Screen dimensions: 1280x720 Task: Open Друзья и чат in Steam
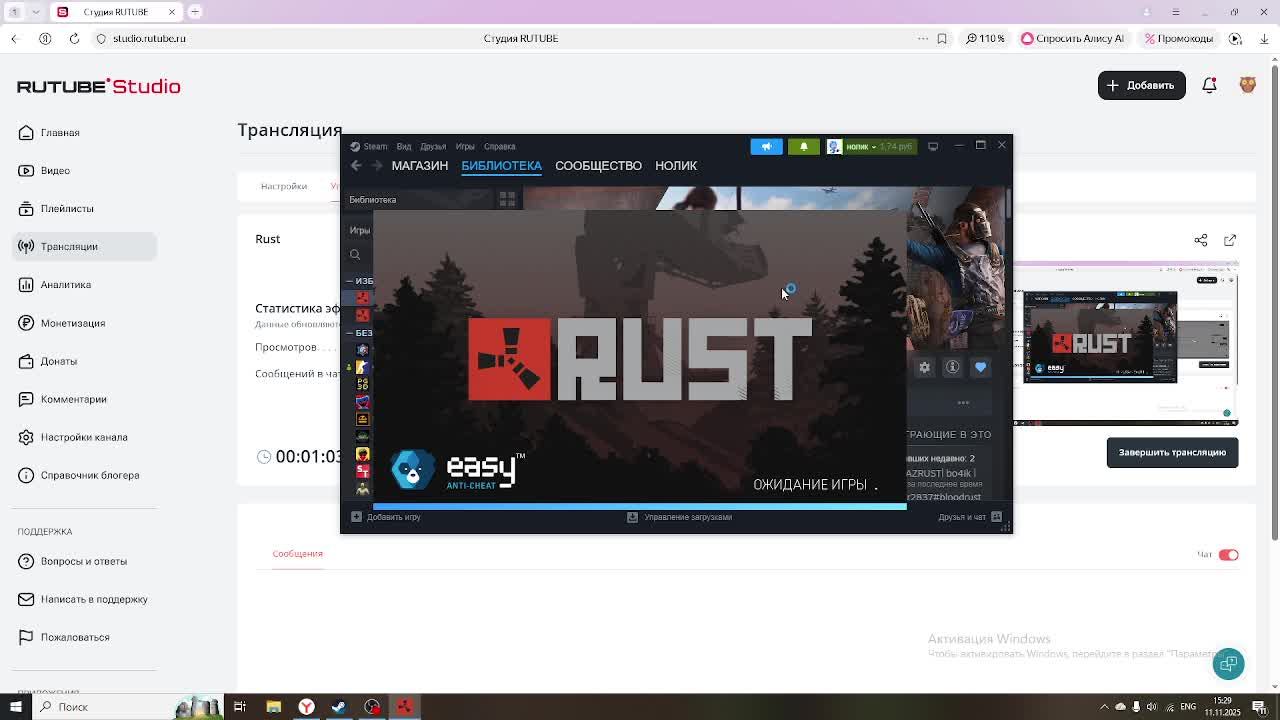coord(970,517)
